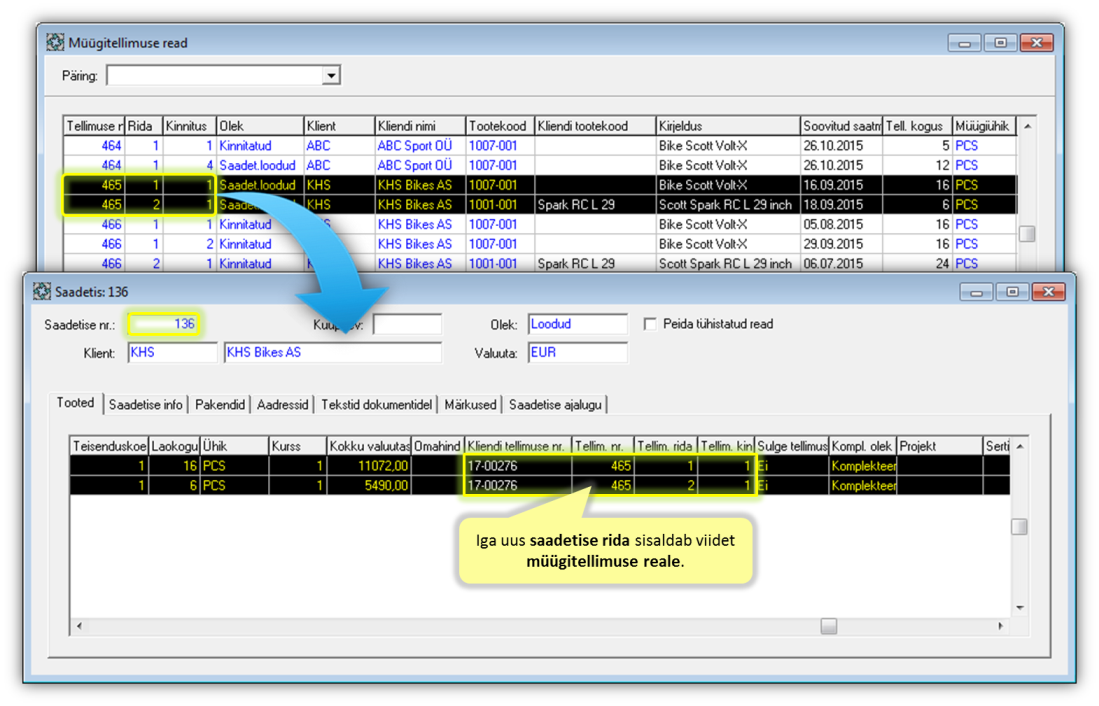
Task: Minimize the Saadetis: 136 window
Action: click(x=976, y=292)
